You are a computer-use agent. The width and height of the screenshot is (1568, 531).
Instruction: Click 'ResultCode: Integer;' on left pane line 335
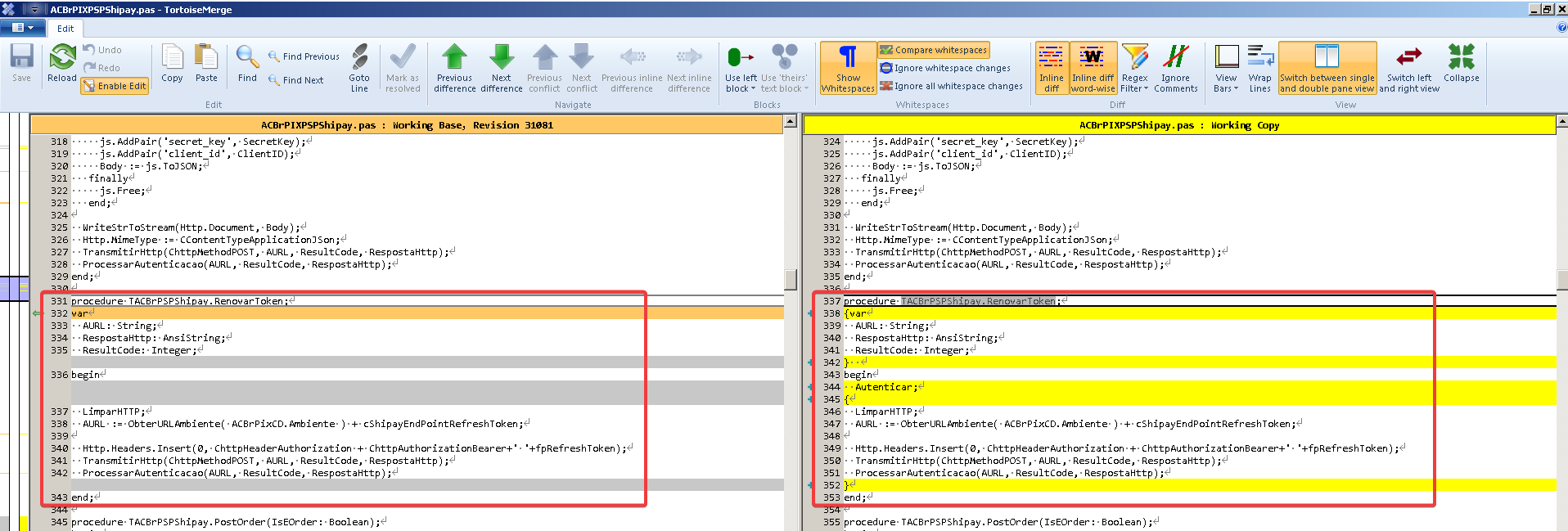(139, 350)
